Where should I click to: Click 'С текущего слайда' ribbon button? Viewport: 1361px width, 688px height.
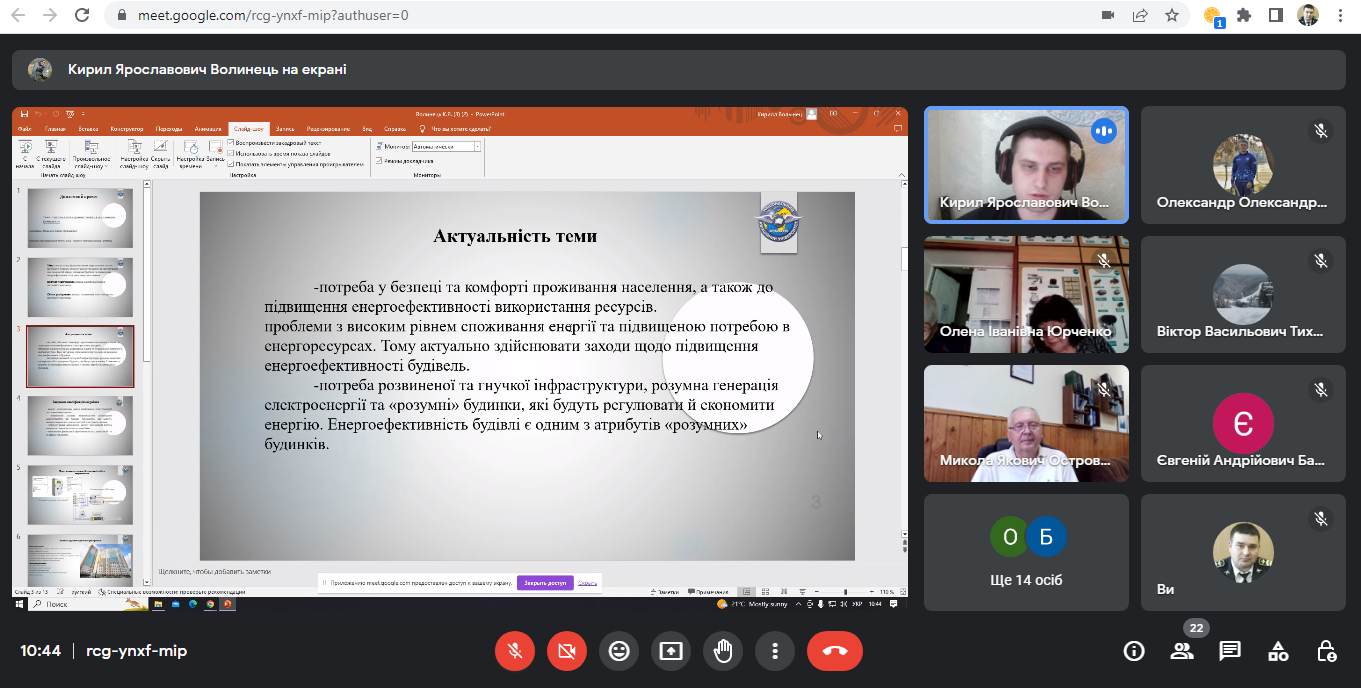[x=51, y=155]
